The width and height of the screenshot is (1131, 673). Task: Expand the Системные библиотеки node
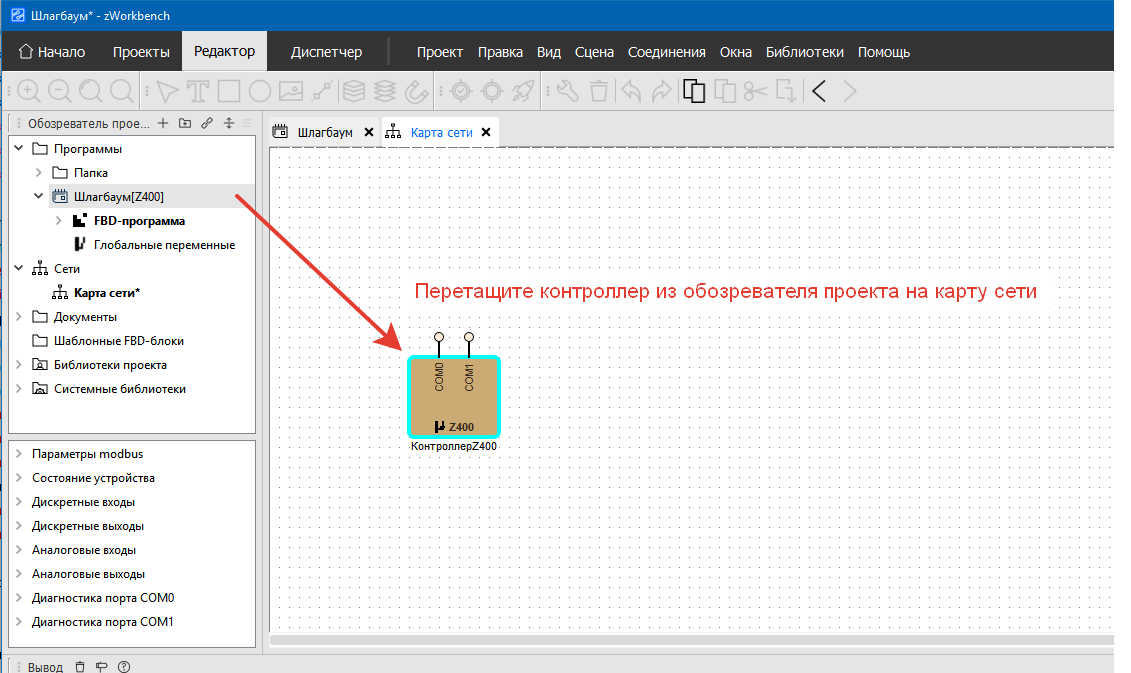point(19,389)
